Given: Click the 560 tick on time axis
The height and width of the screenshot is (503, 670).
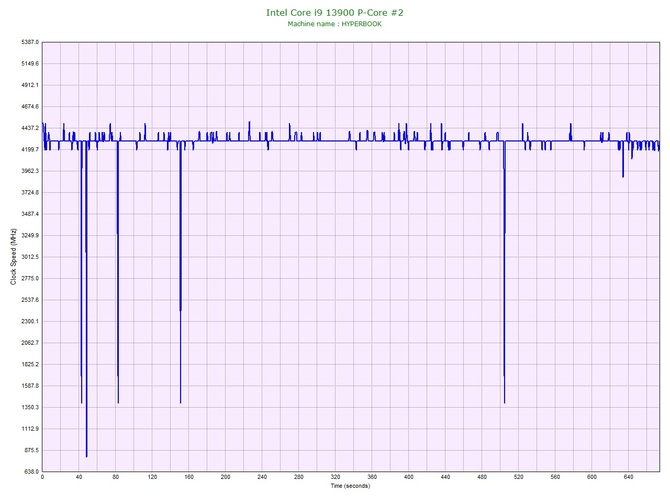Looking at the screenshot, I should tap(555, 477).
